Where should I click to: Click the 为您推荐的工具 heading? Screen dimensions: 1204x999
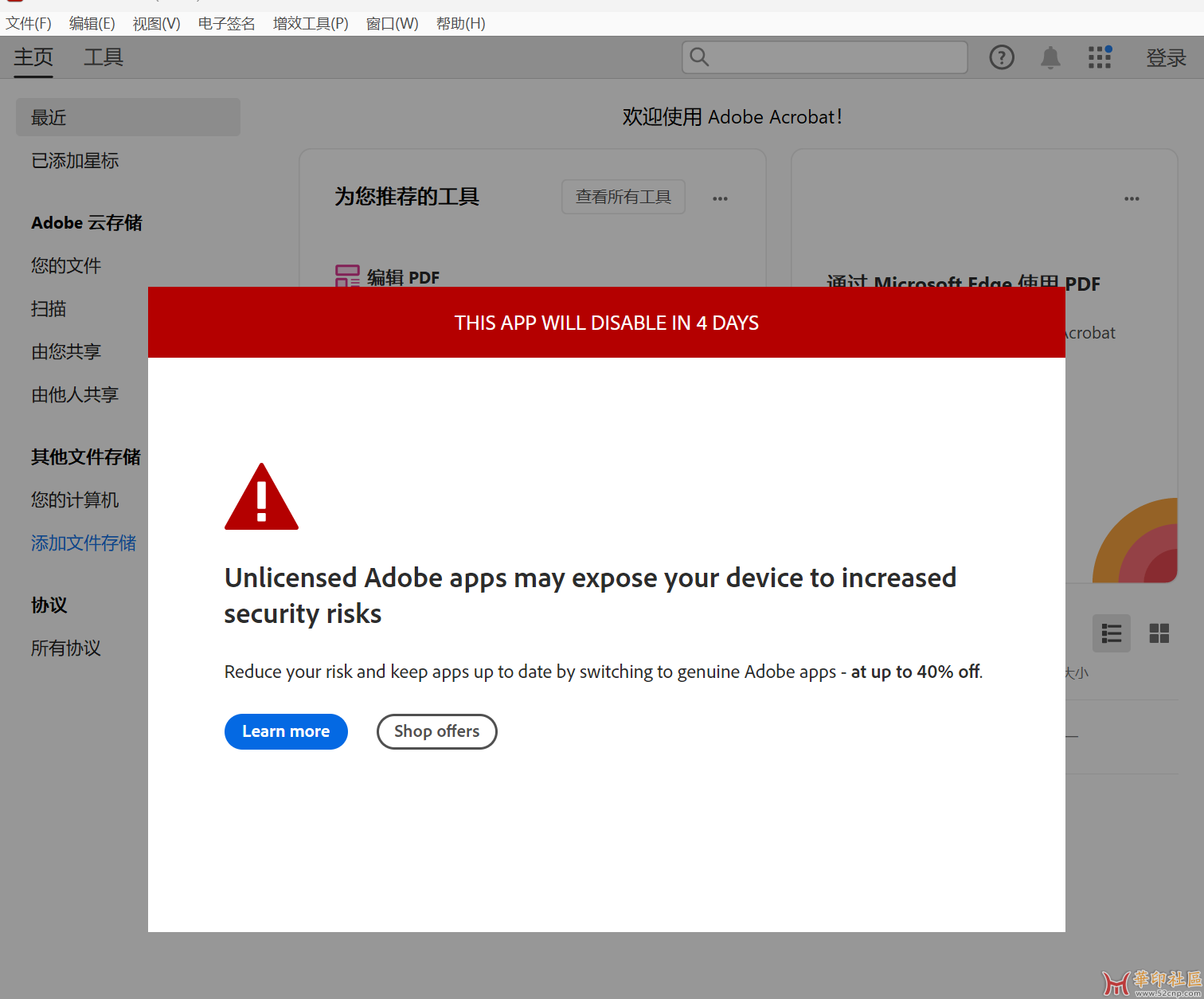click(x=407, y=197)
